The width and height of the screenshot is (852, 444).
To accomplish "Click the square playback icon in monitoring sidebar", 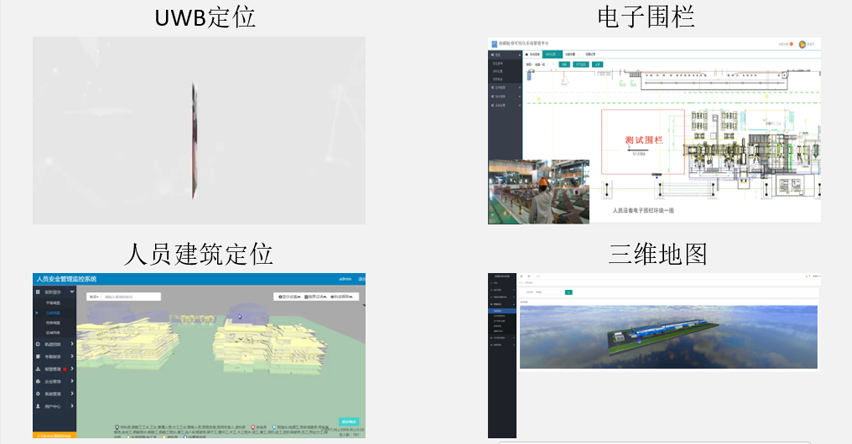I will (x=38, y=344).
